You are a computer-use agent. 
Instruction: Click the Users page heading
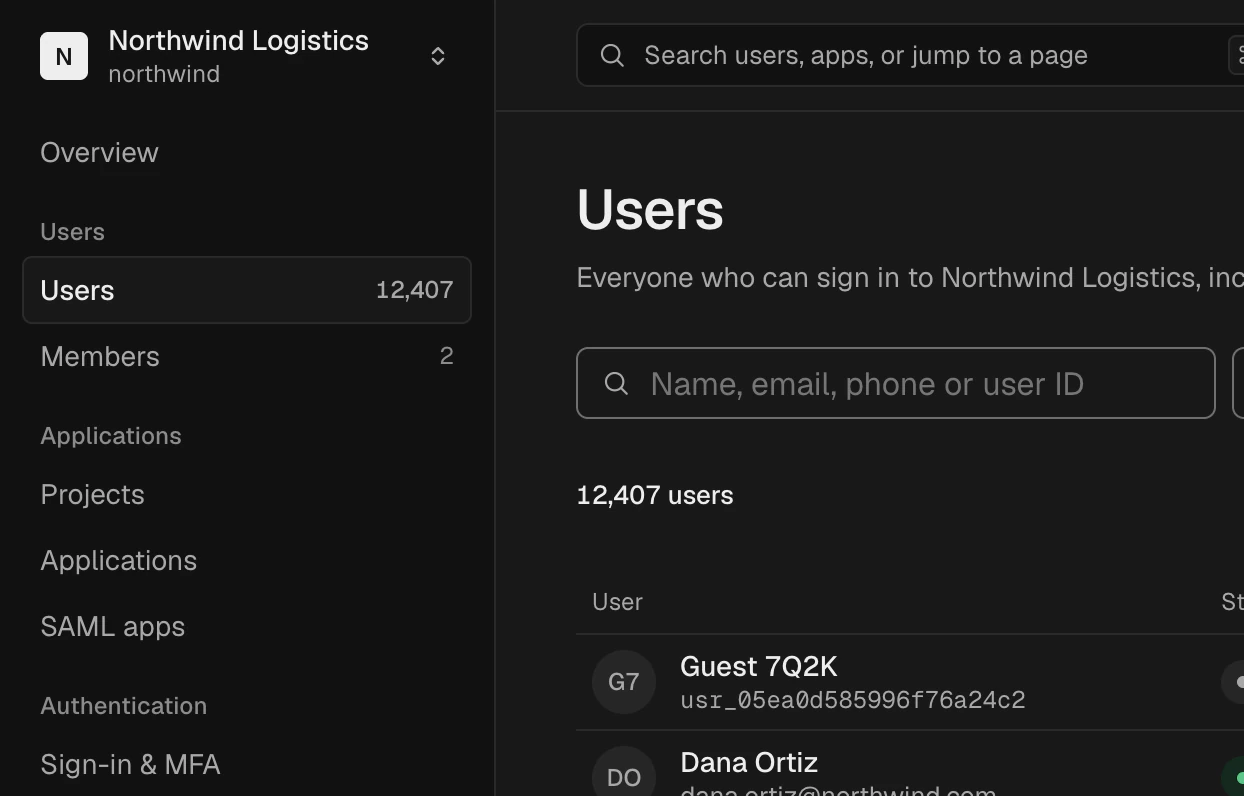[x=650, y=210]
